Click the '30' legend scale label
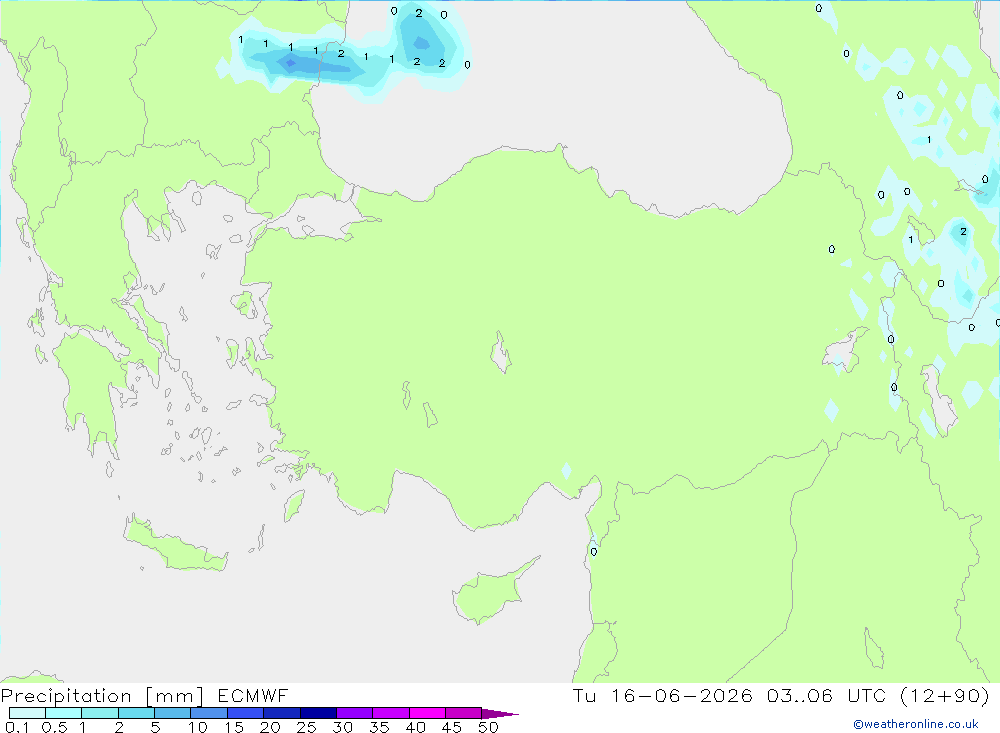Image resolution: width=1000 pixels, height=733 pixels. [x=343, y=727]
